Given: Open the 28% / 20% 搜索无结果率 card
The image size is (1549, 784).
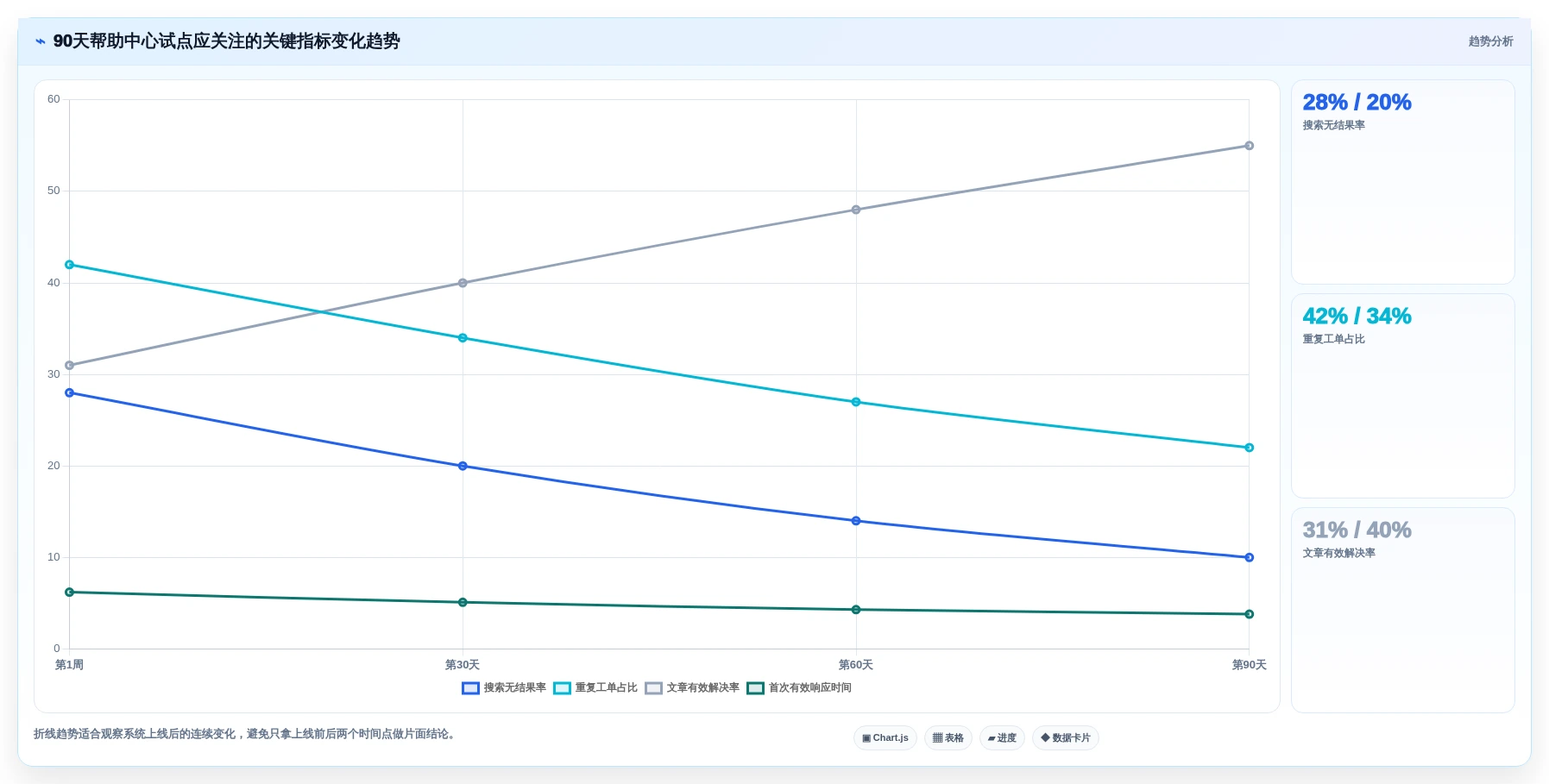Looking at the screenshot, I should click(x=1403, y=182).
